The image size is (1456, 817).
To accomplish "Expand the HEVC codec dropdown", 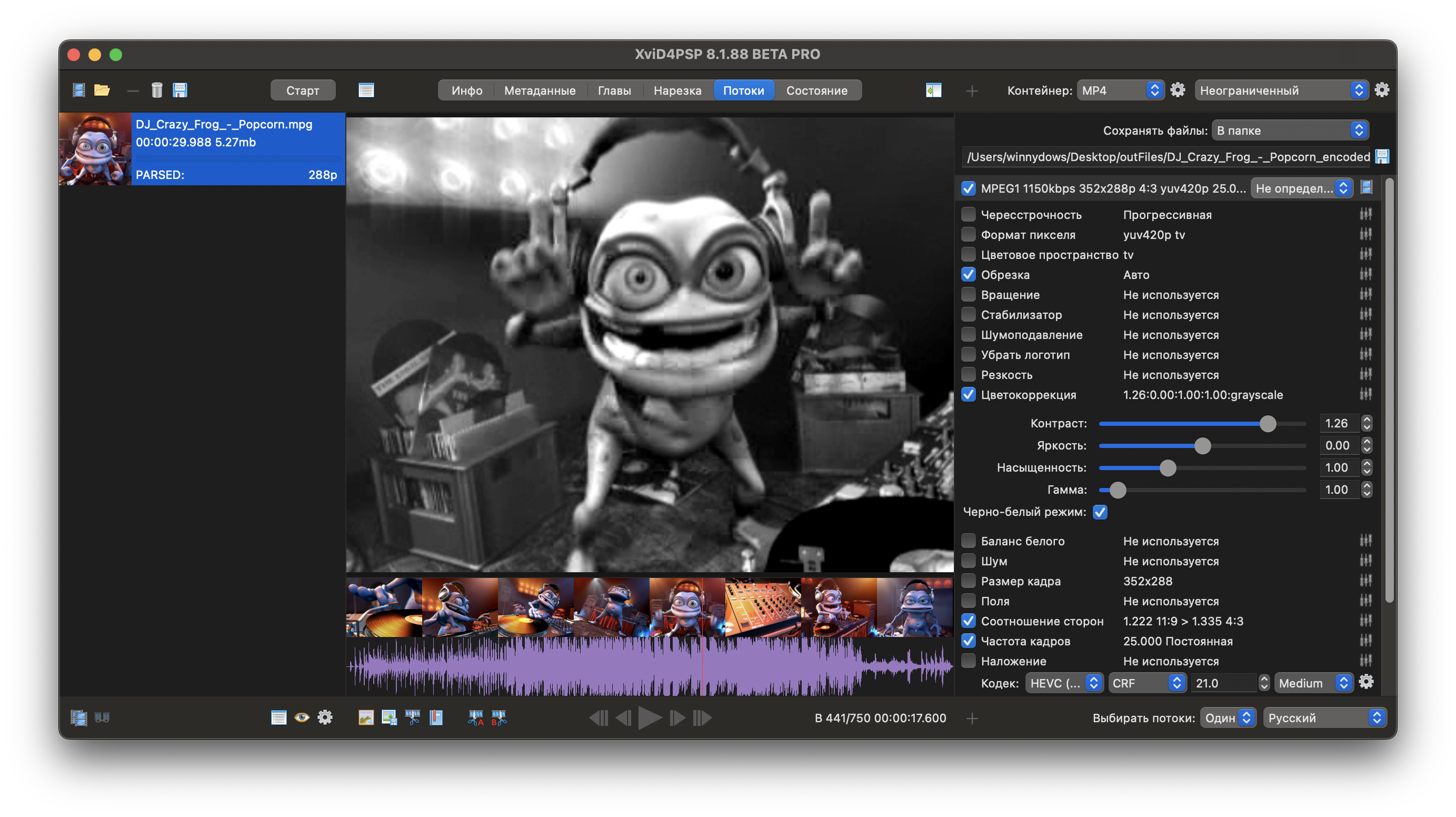I will [x=1064, y=683].
